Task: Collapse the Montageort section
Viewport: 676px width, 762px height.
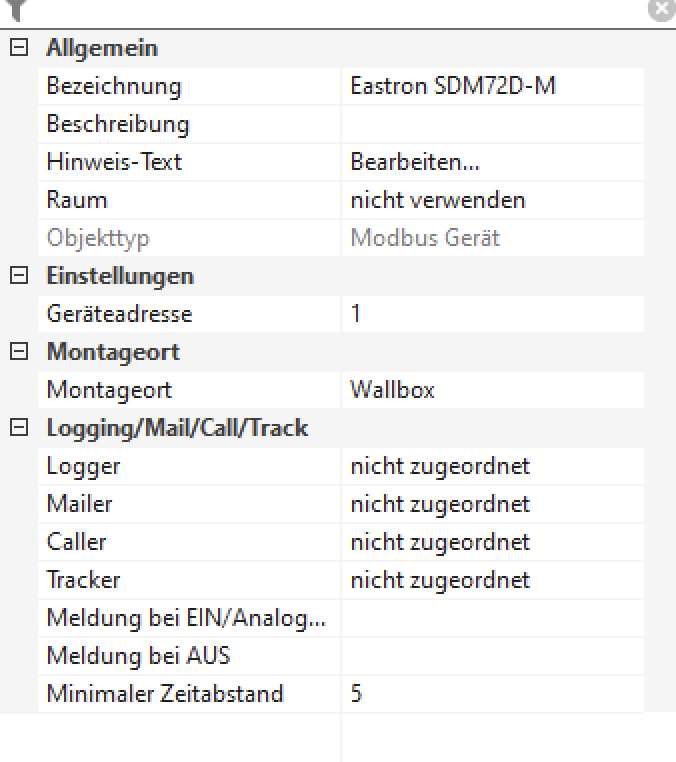Action: [17, 352]
